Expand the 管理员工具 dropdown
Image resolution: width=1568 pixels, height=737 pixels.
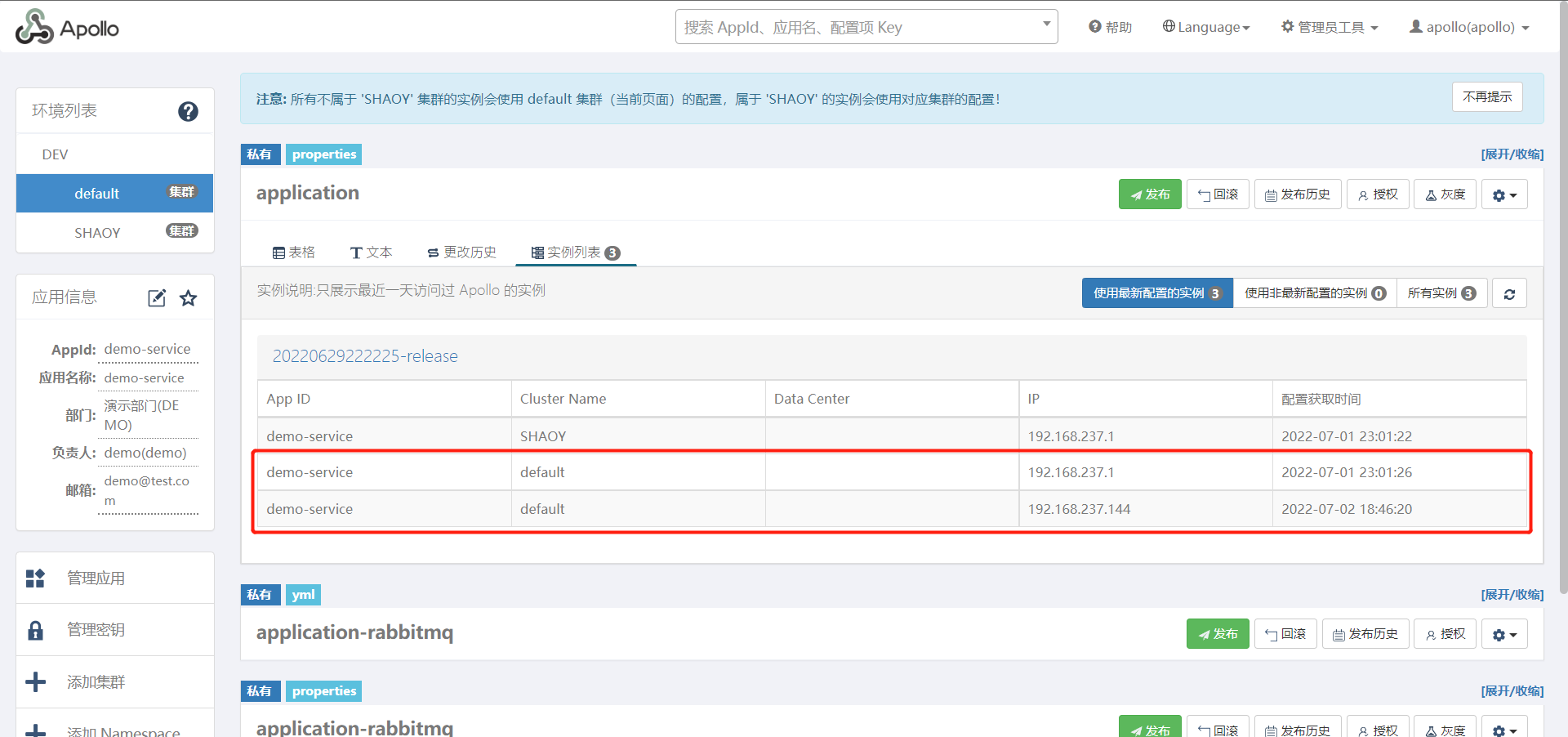coord(1330,27)
